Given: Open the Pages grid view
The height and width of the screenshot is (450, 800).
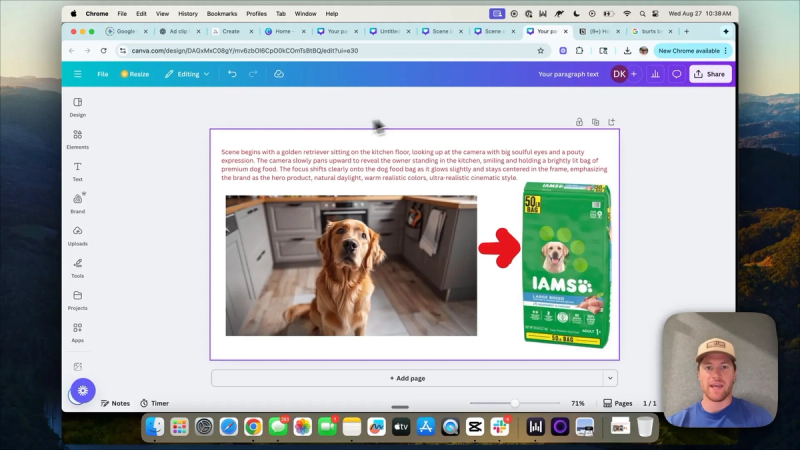Looking at the screenshot, I should point(617,403).
